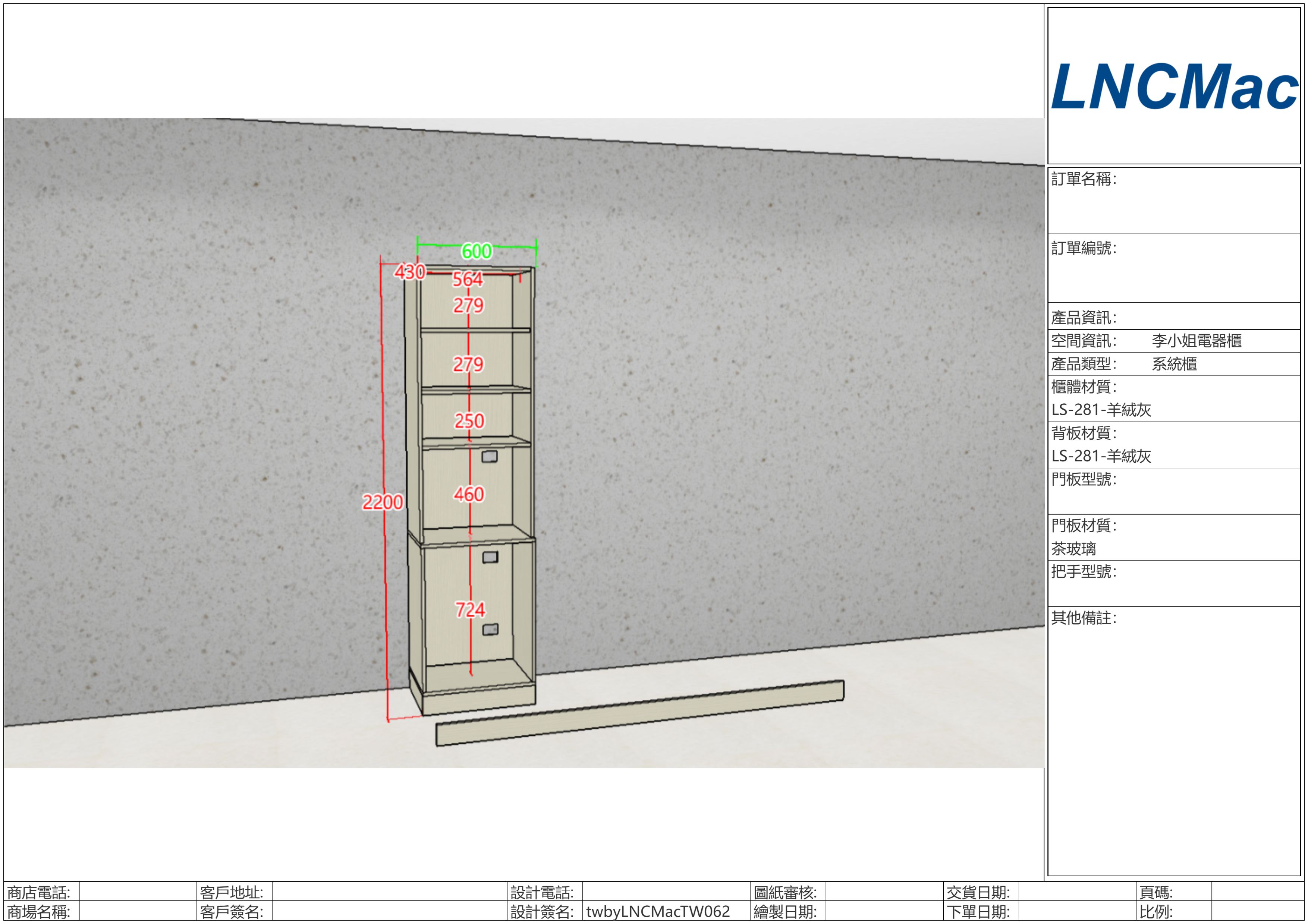Click the 724 compartment height label
Viewport: 1308px width, 924px height.
470,610
